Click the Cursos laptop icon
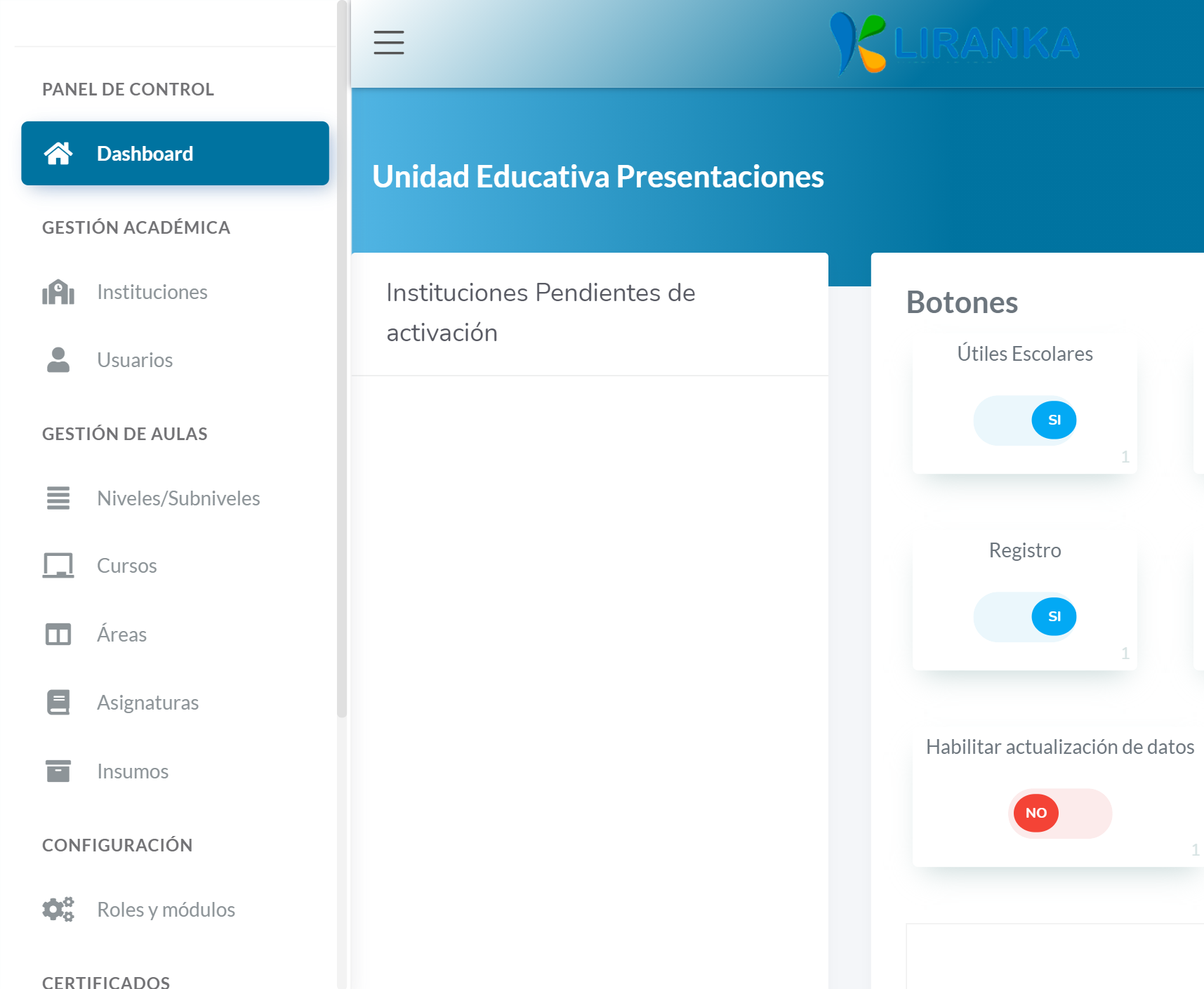 (x=59, y=565)
